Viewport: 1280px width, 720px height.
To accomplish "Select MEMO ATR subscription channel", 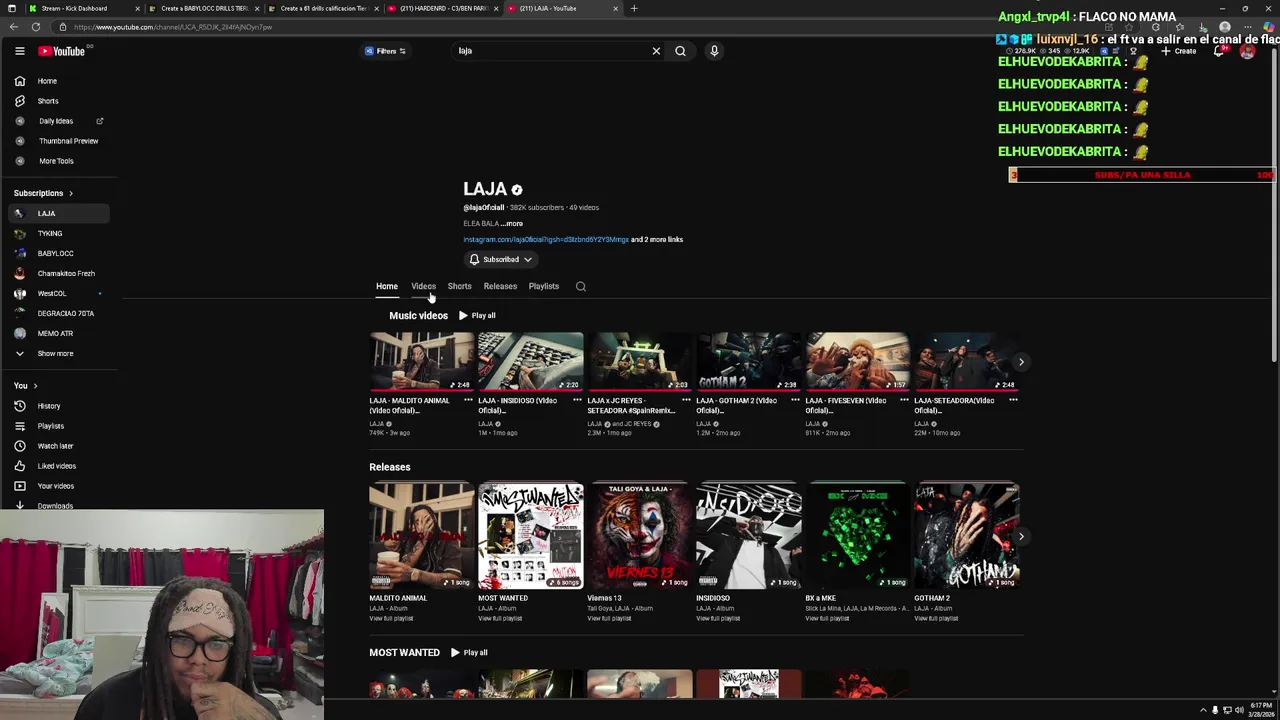I will [x=58, y=333].
